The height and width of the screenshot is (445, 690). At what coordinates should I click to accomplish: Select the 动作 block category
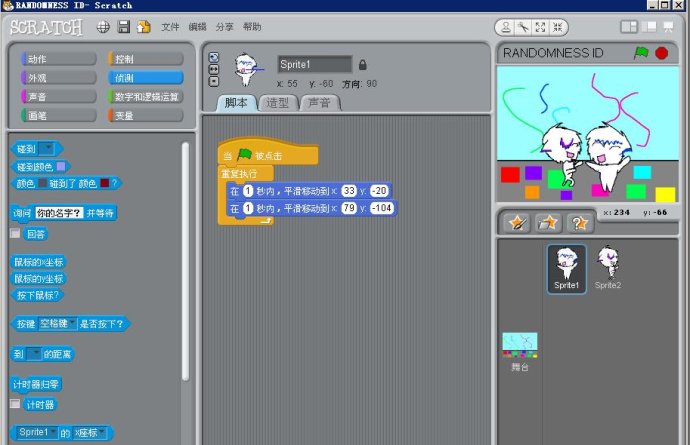click(59, 59)
